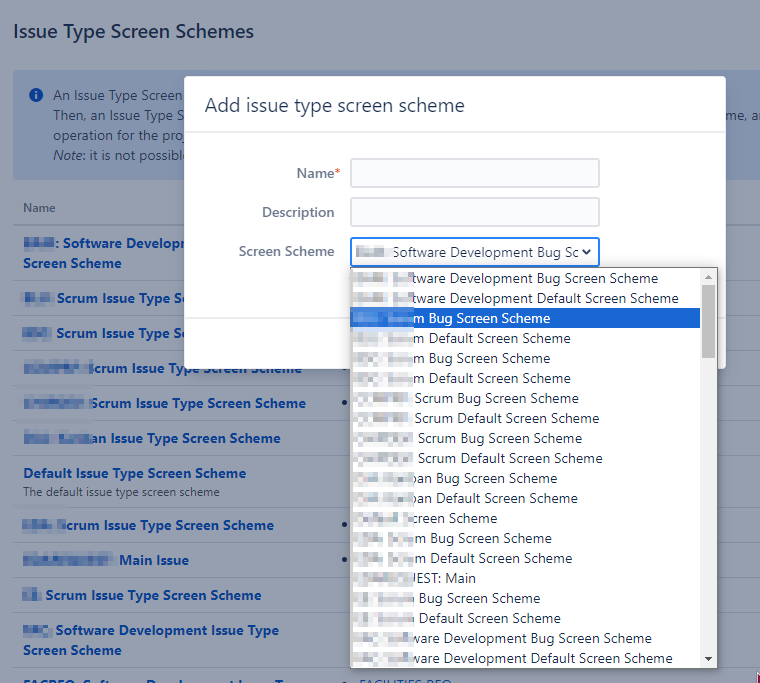Select the highlighted Bug Screen Scheme option

click(x=524, y=318)
